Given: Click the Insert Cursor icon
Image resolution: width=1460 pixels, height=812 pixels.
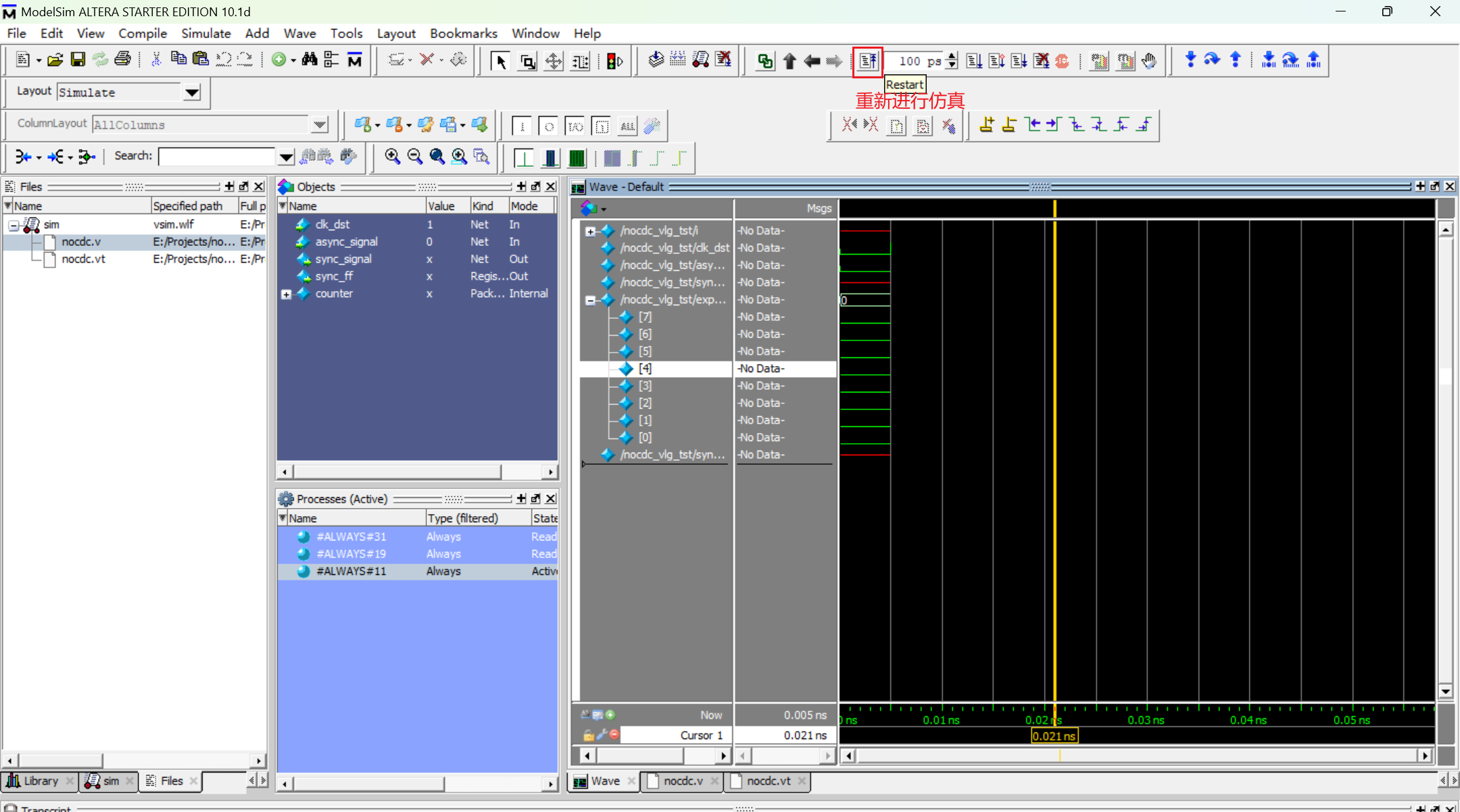Looking at the screenshot, I should point(986,125).
